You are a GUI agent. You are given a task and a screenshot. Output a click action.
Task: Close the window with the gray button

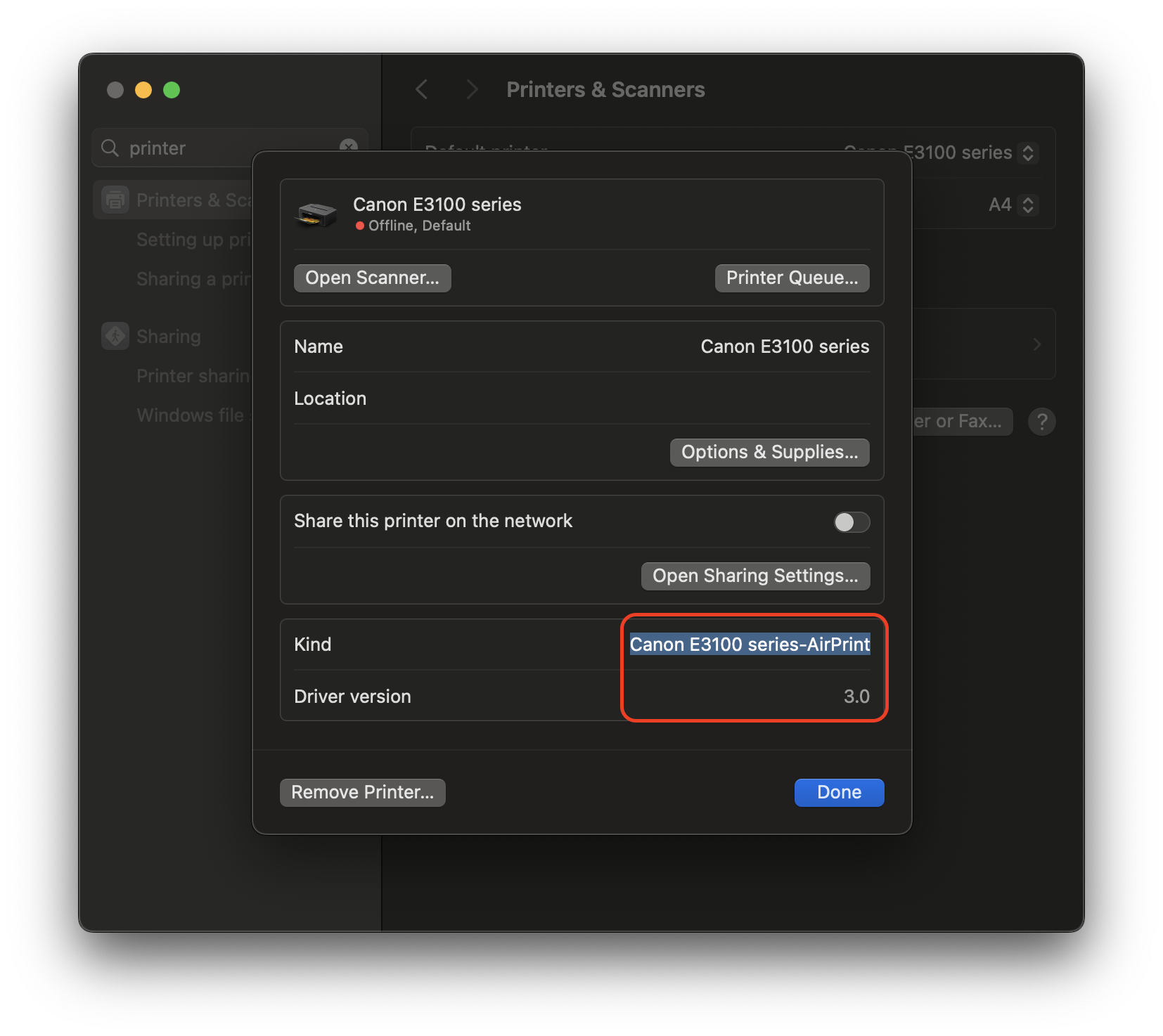[x=115, y=90]
